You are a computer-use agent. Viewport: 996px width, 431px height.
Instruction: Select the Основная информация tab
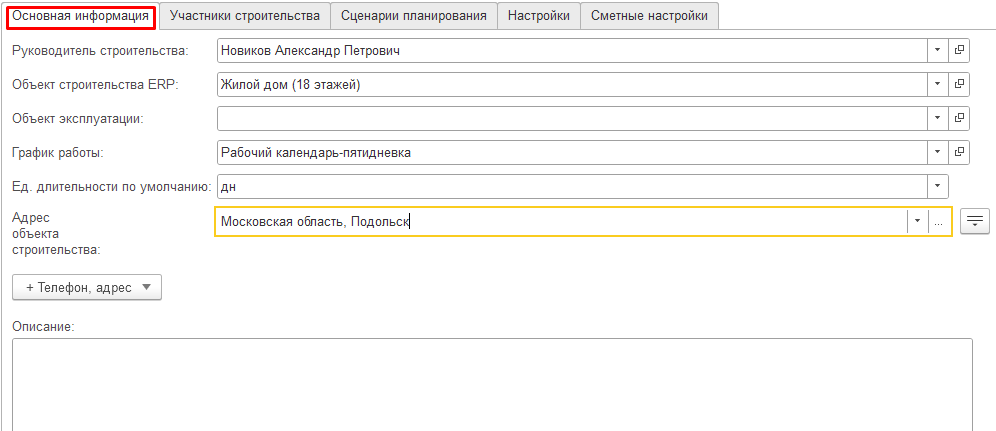(x=80, y=16)
